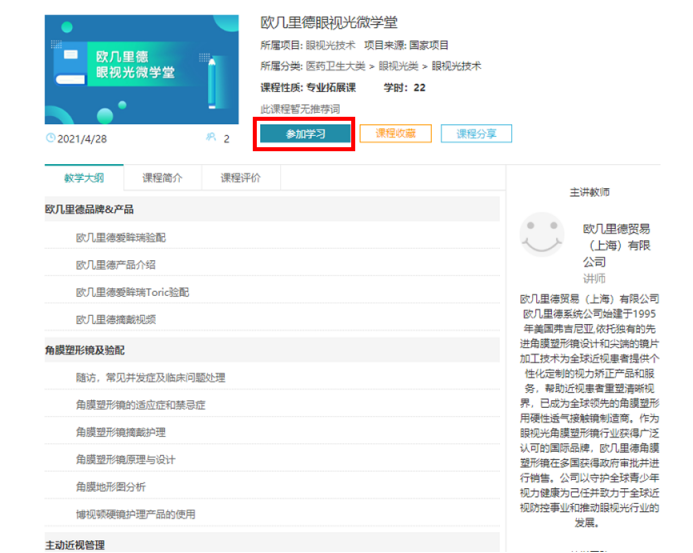This screenshot has height=553, width=693.
Task: Click teacher name 欧几里德贸易（上海）有限公司
Action: click(617, 245)
